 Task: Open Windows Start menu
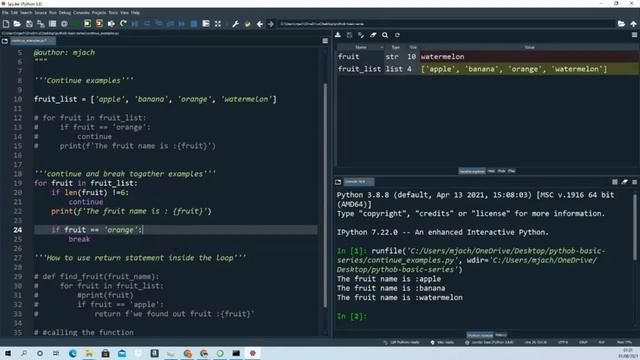pyautogui.click(x=8, y=353)
